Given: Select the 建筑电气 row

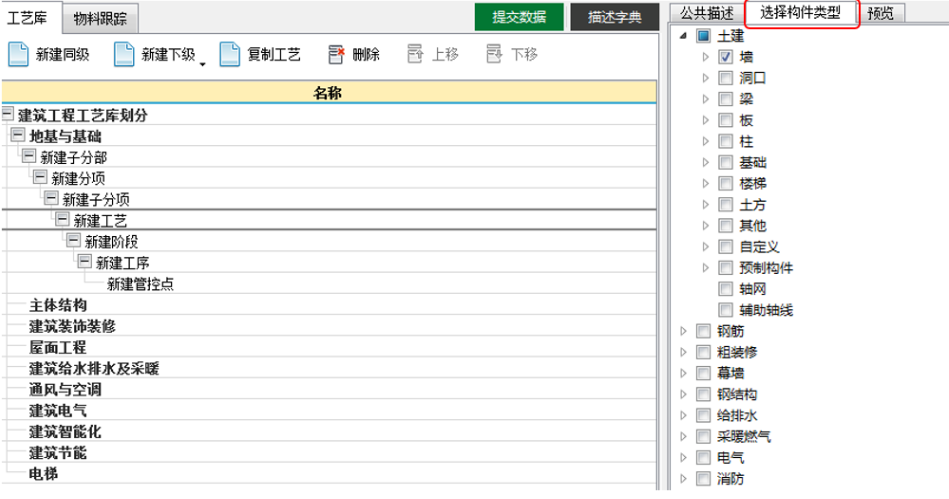Looking at the screenshot, I should (x=329, y=411).
